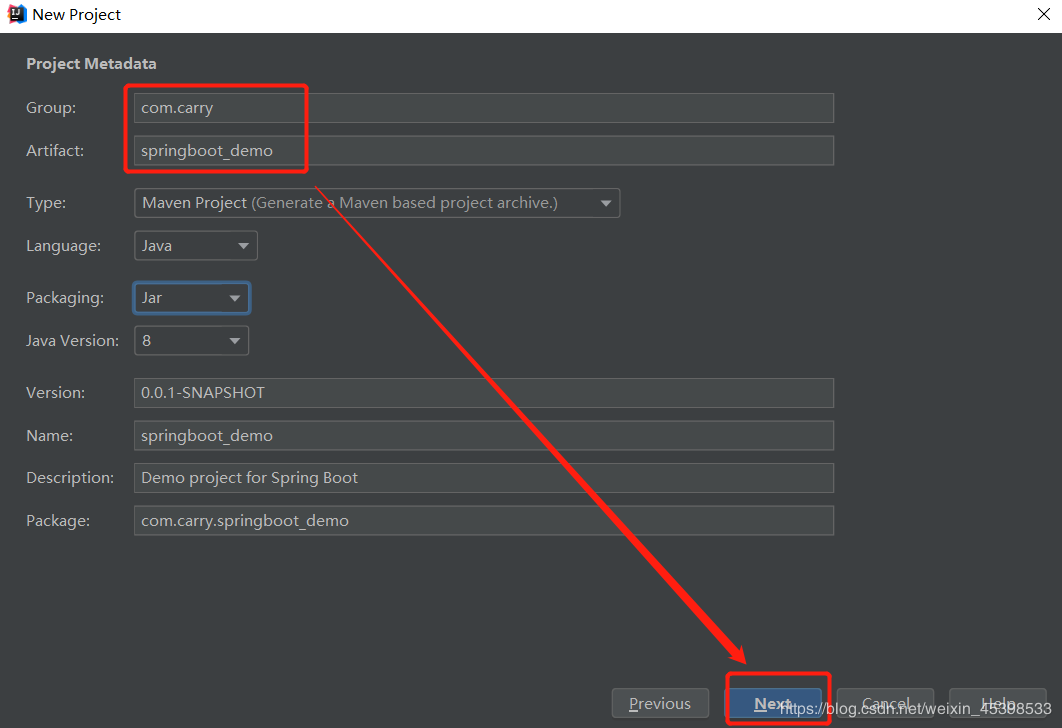Viewport: 1062px width, 728px height.
Task: Click the Name: label
Action: tap(49, 435)
